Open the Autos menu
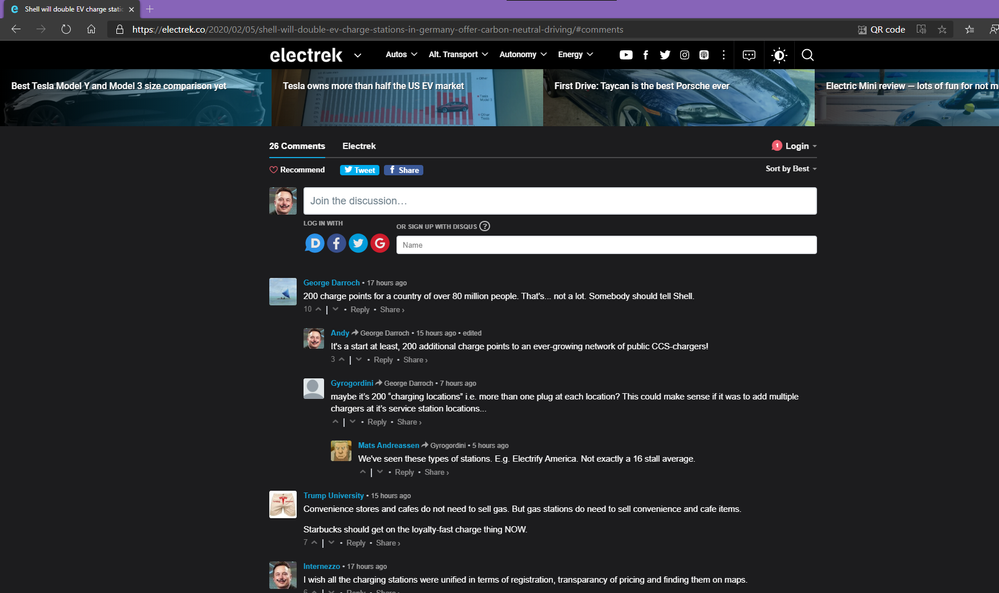999x593 pixels. tap(401, 55)
